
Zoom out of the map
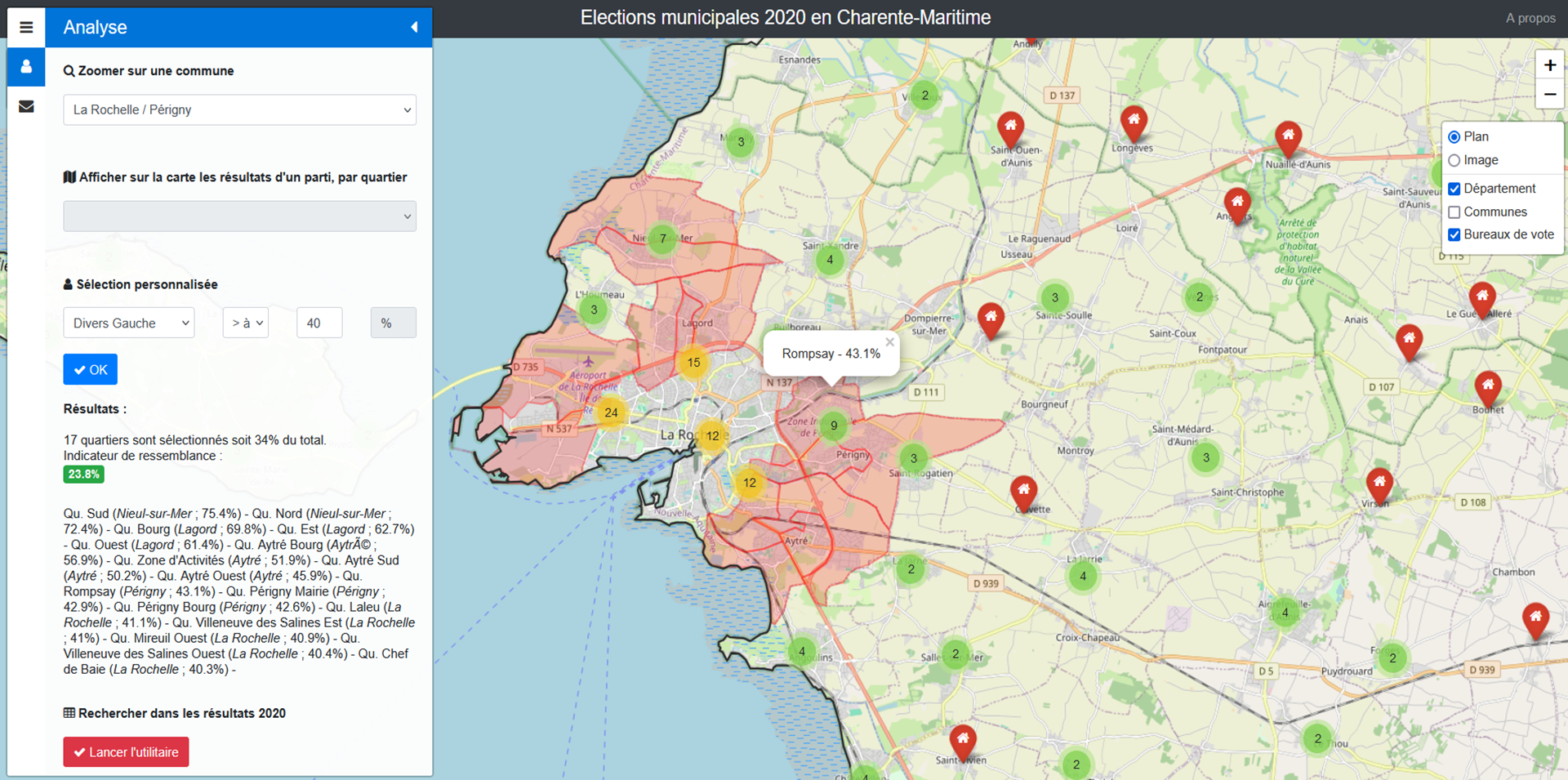pos(1549,95)
